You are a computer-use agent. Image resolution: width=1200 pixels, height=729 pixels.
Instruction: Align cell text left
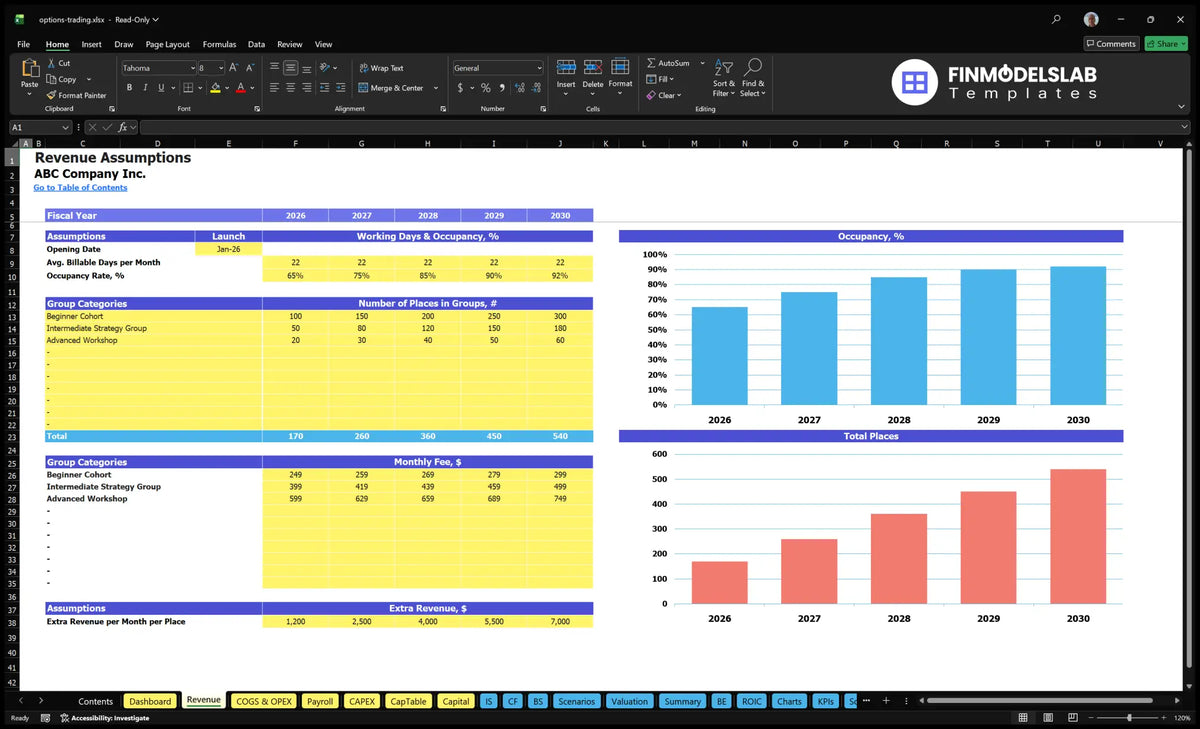tap(274, 88)
